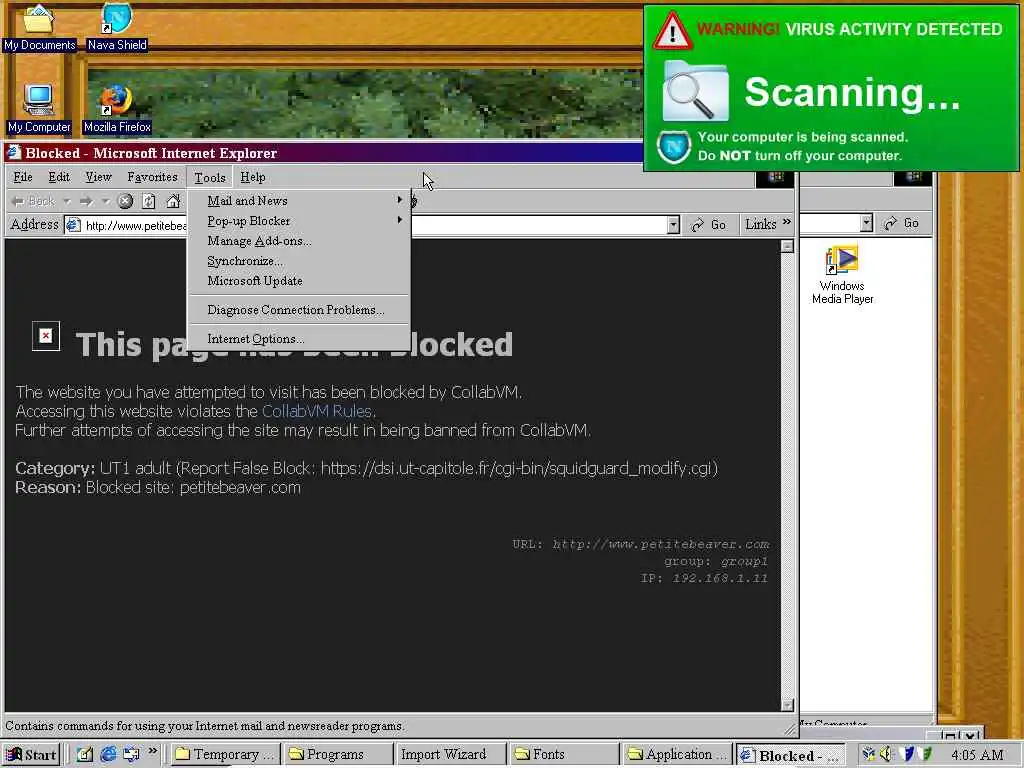This screenshot has width=1024, height=768.
Task: Click the Go button in Internet Explorer
Action: tap(709, 225)
